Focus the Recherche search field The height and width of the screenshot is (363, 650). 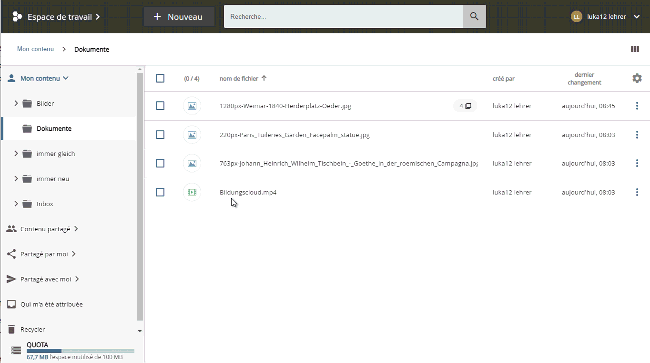[343, 17]
